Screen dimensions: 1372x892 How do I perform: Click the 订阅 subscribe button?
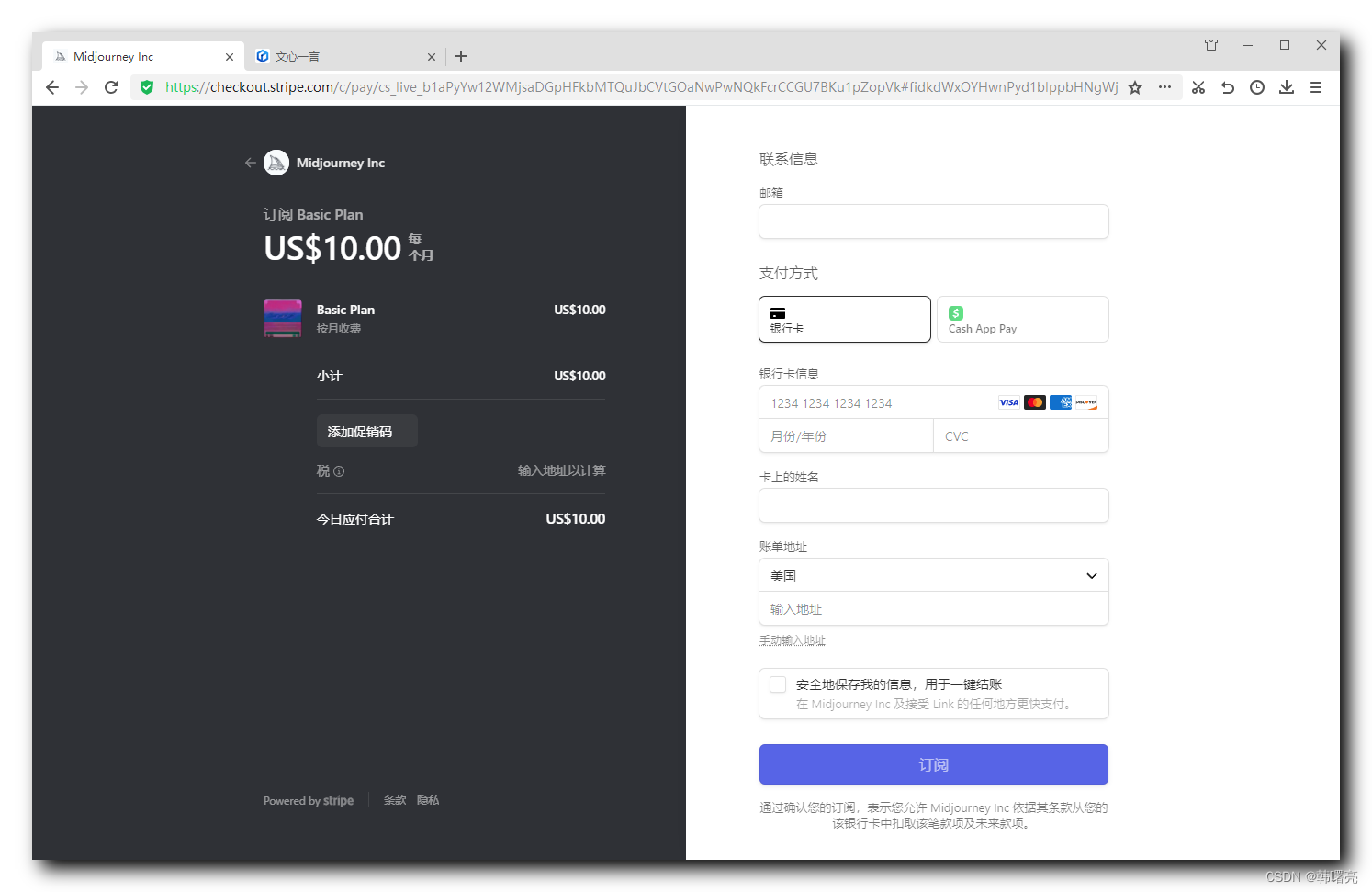(934, 764)
